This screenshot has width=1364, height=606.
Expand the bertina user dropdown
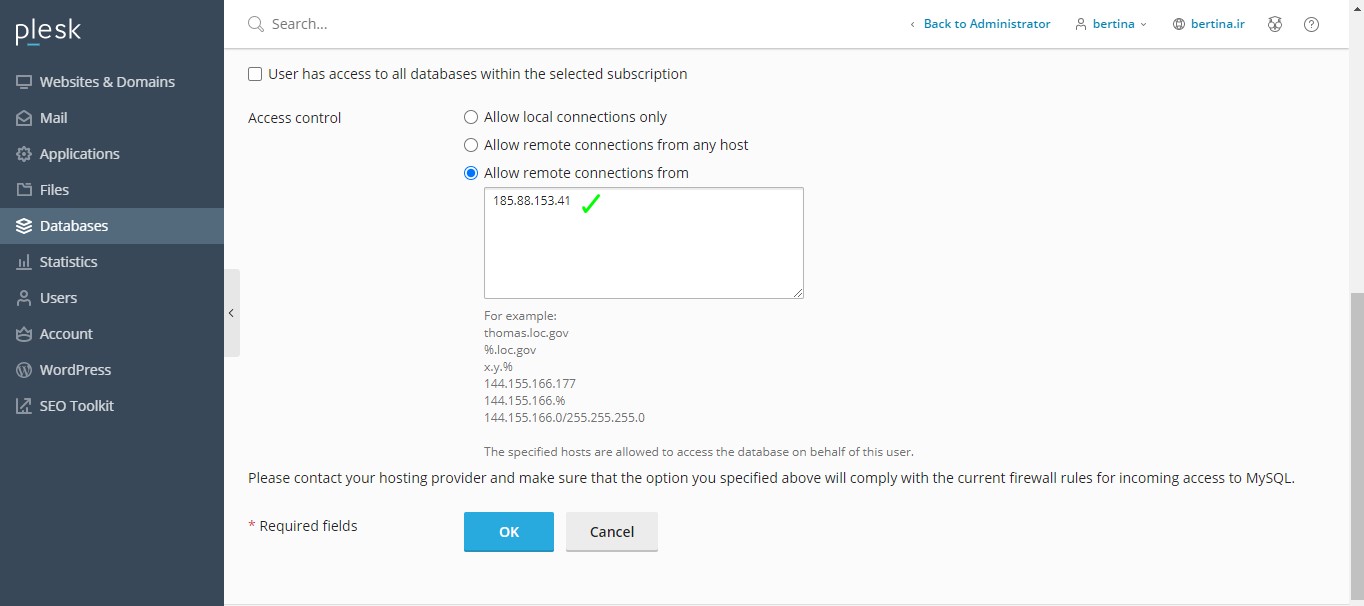(x=1111, y=24)
